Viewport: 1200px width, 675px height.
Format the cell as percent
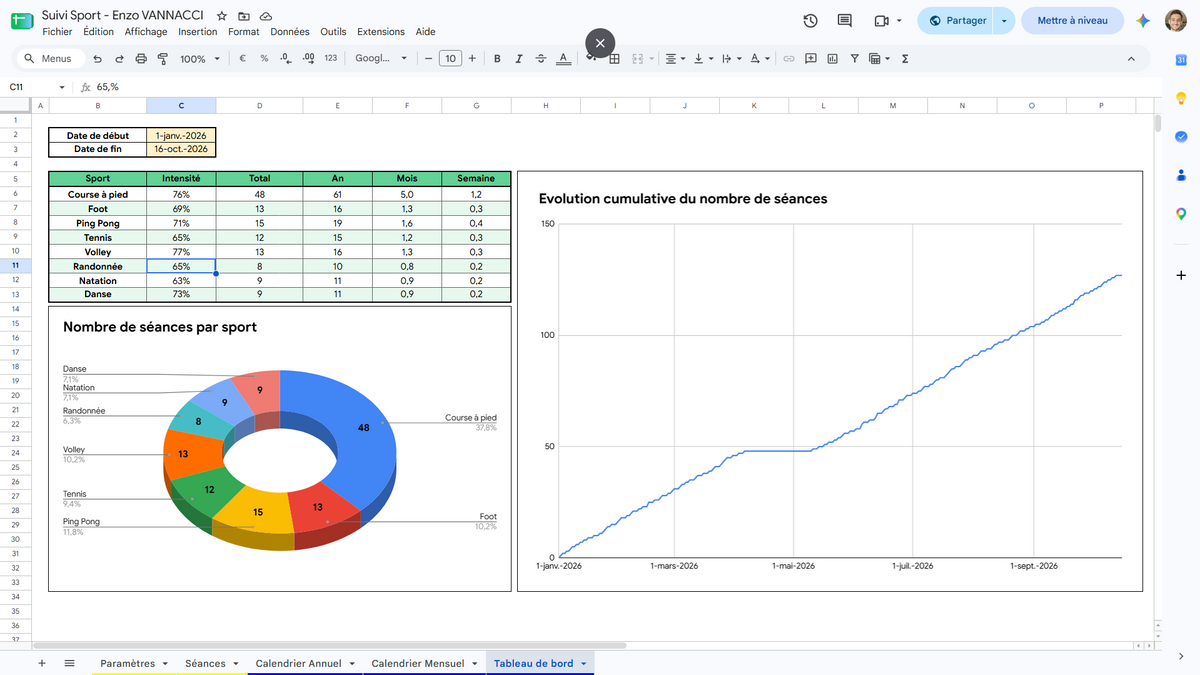[x=264, y=59]
